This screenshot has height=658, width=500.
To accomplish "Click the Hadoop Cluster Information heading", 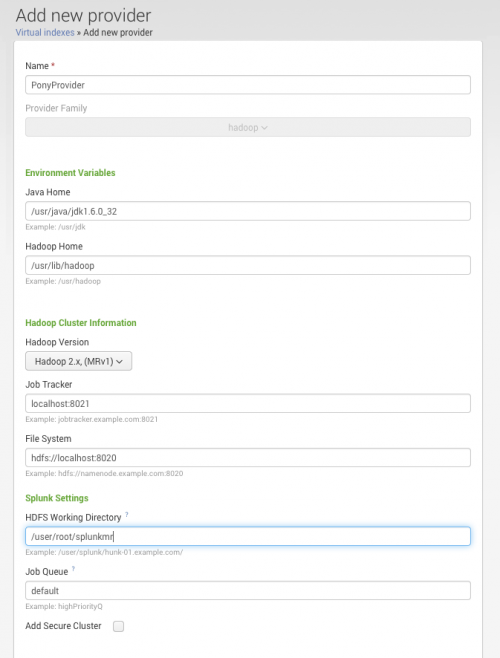I will tap(81, 323).
